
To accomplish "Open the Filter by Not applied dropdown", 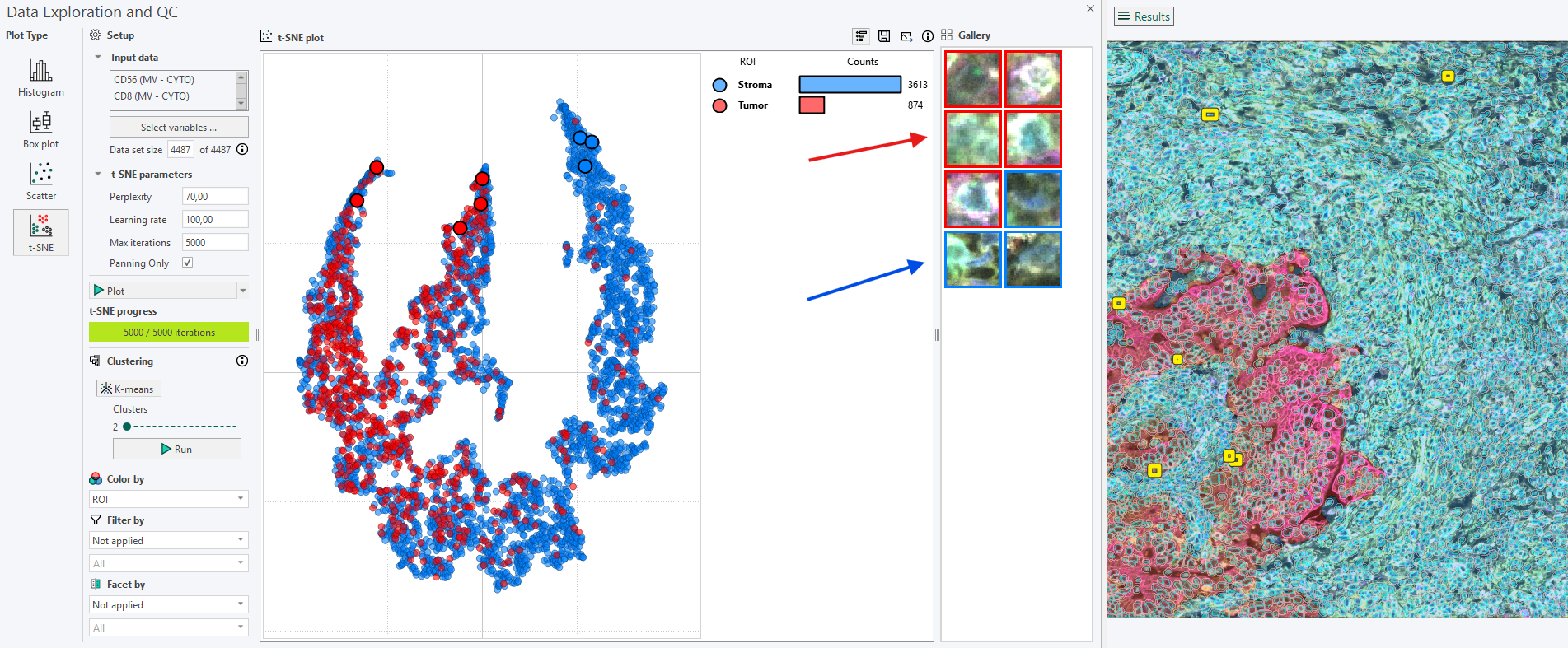I will point(168,540).
